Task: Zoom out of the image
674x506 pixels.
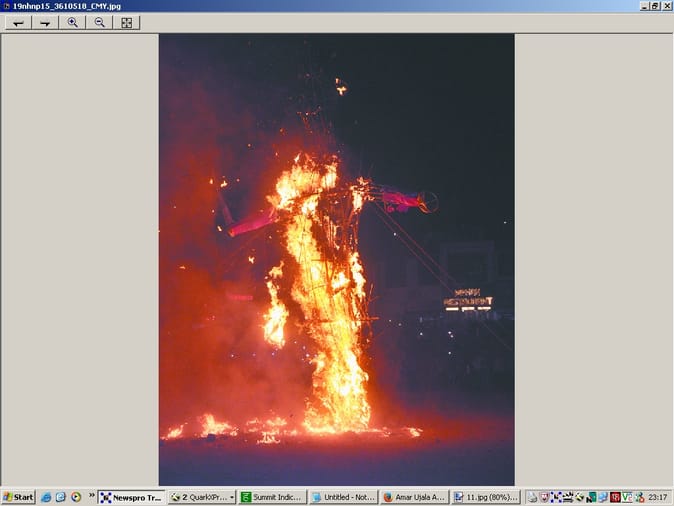Action: pyautogui.click(x=99, y=22)
